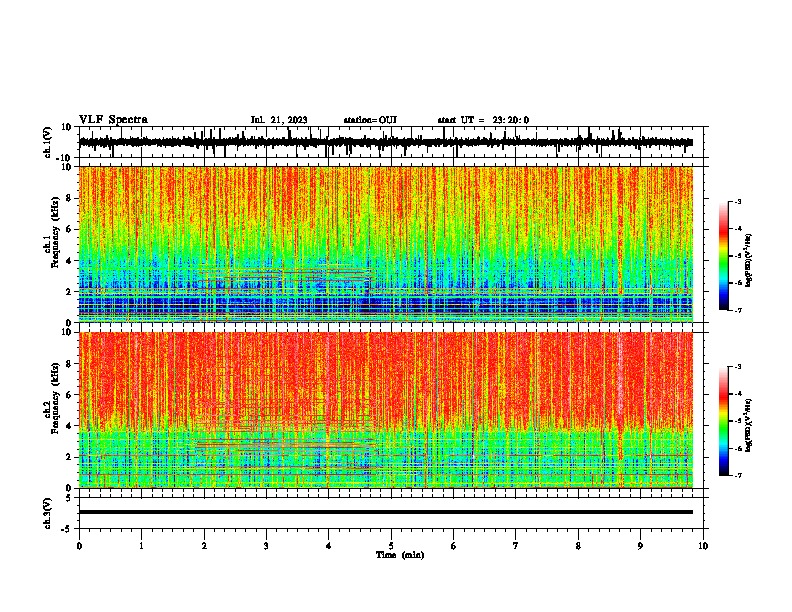Click inside the ch.1 frequency spectrogram

click(x=386, y=244)
